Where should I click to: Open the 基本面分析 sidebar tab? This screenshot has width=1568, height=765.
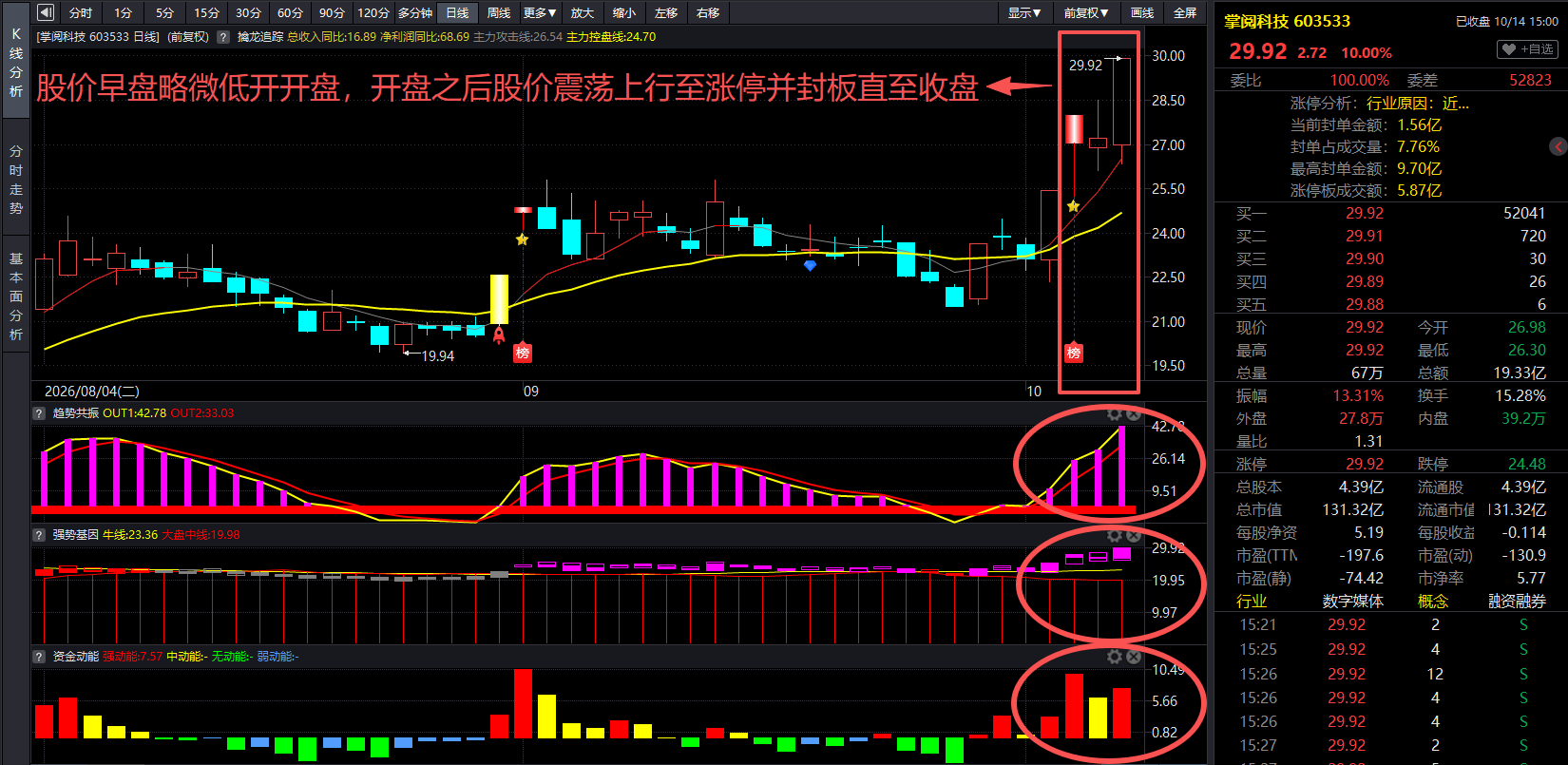(x=16, y=296)
